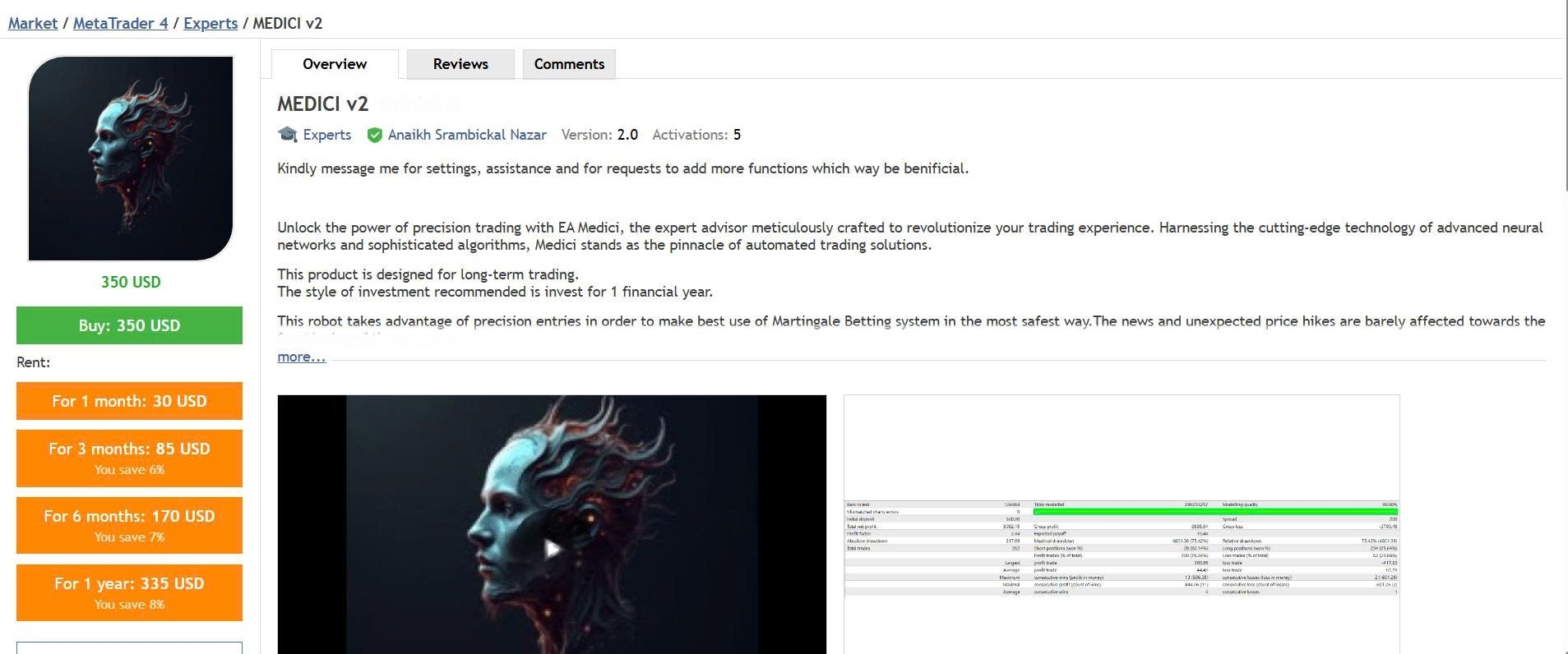Rent for 1 month at 30 USD
The height and width of the screenshot is (654, 1568).
(x=129, y=401)
